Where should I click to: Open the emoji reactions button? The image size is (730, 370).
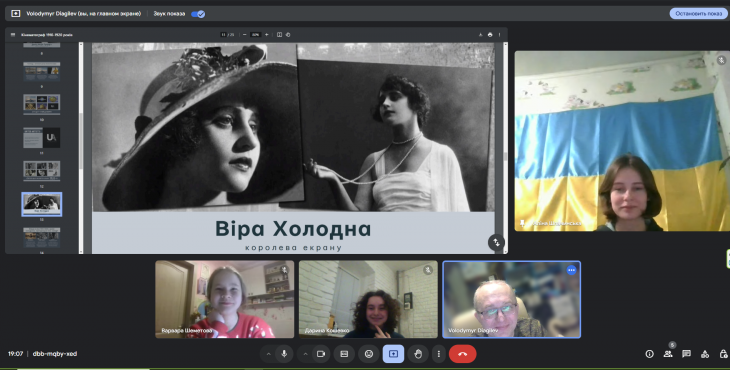[369, 354]
